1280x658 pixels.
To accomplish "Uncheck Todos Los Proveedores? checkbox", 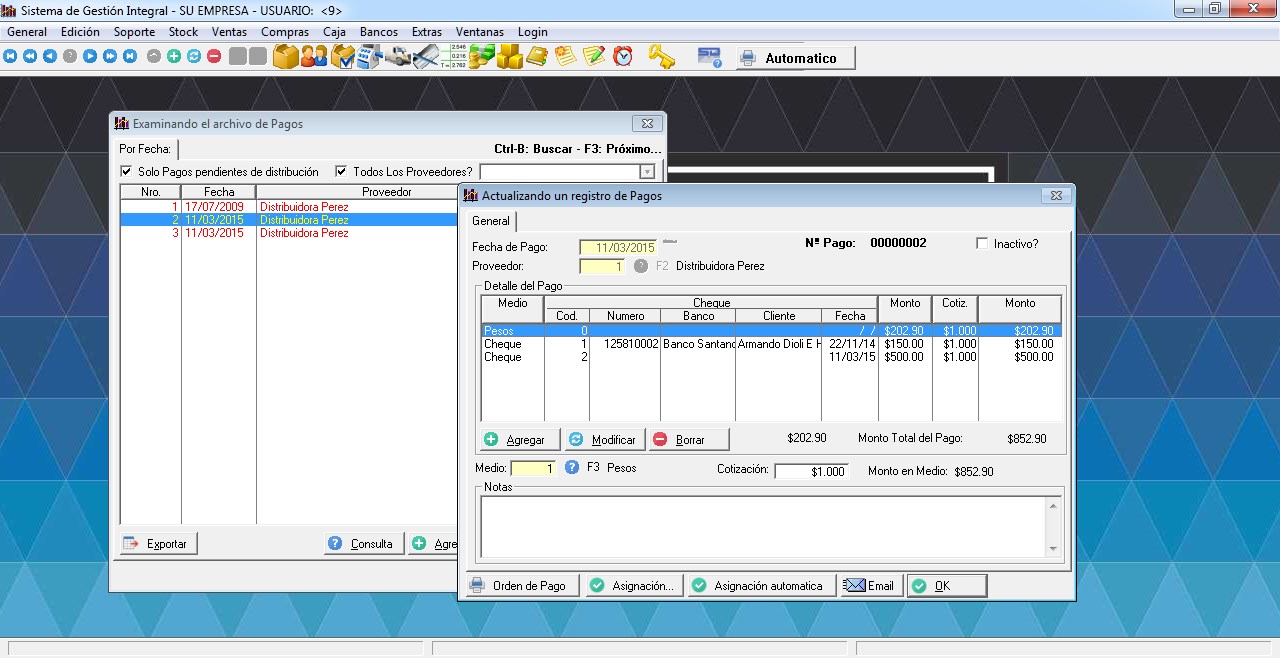I will (x=342, y=172).
